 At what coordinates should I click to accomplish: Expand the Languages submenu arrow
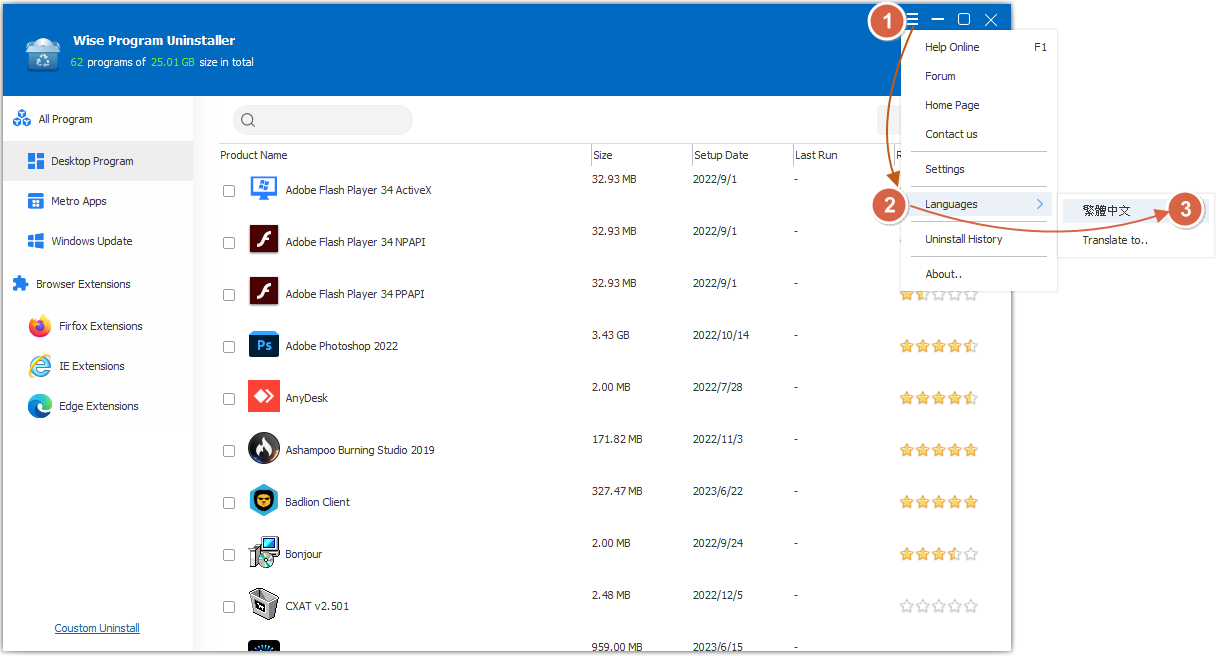[1040, 204]
